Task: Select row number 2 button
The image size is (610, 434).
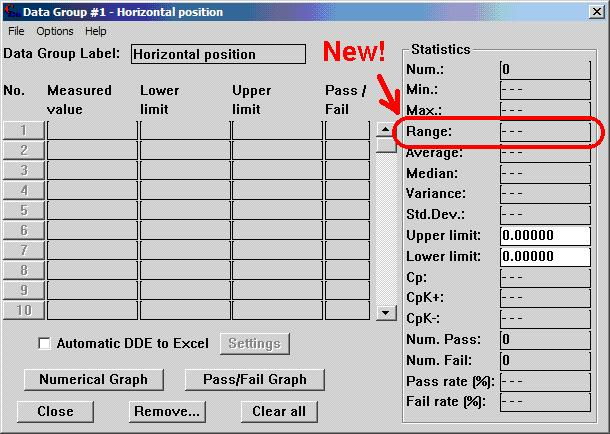Action: (24, 150)
